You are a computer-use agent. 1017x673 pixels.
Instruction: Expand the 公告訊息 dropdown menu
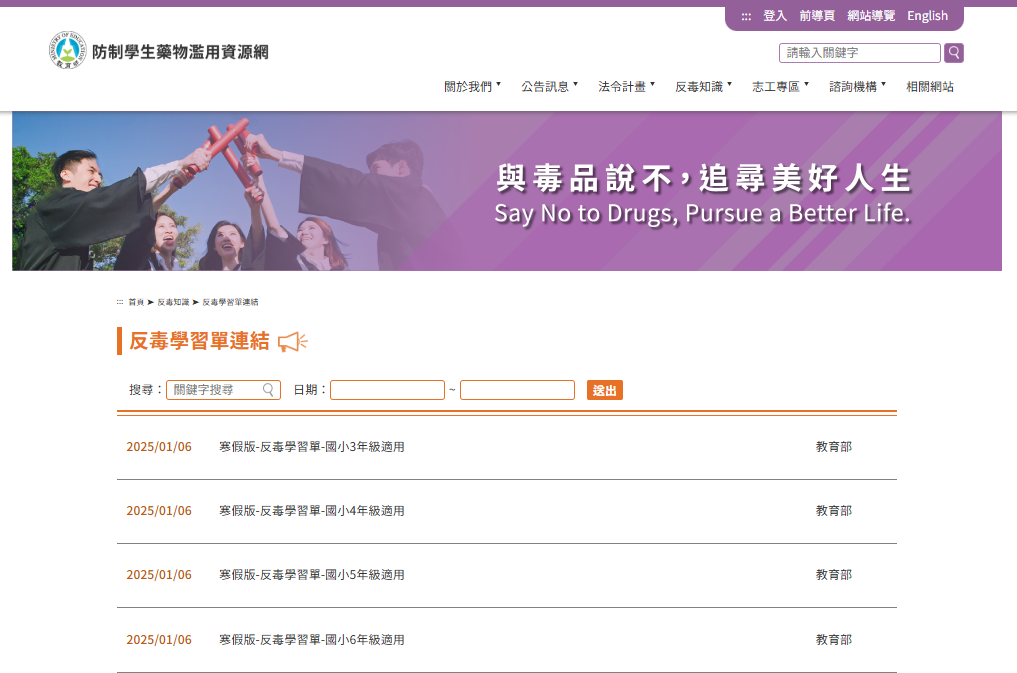549,87
